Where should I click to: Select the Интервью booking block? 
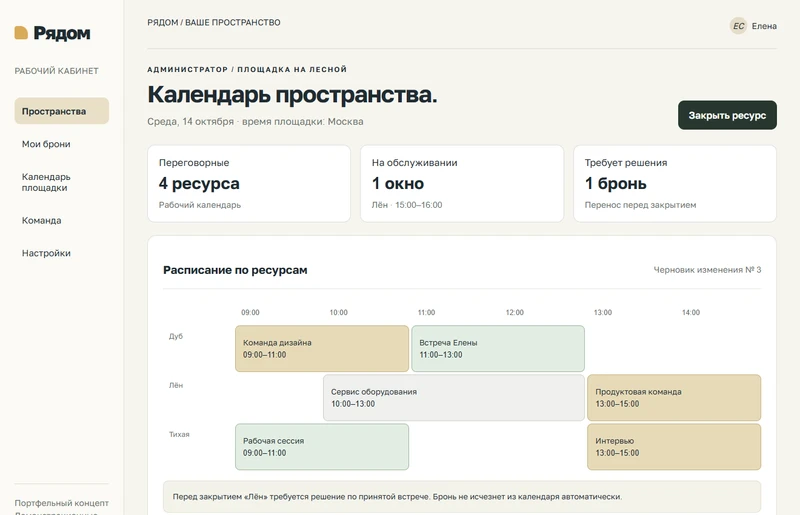[674, 447]
